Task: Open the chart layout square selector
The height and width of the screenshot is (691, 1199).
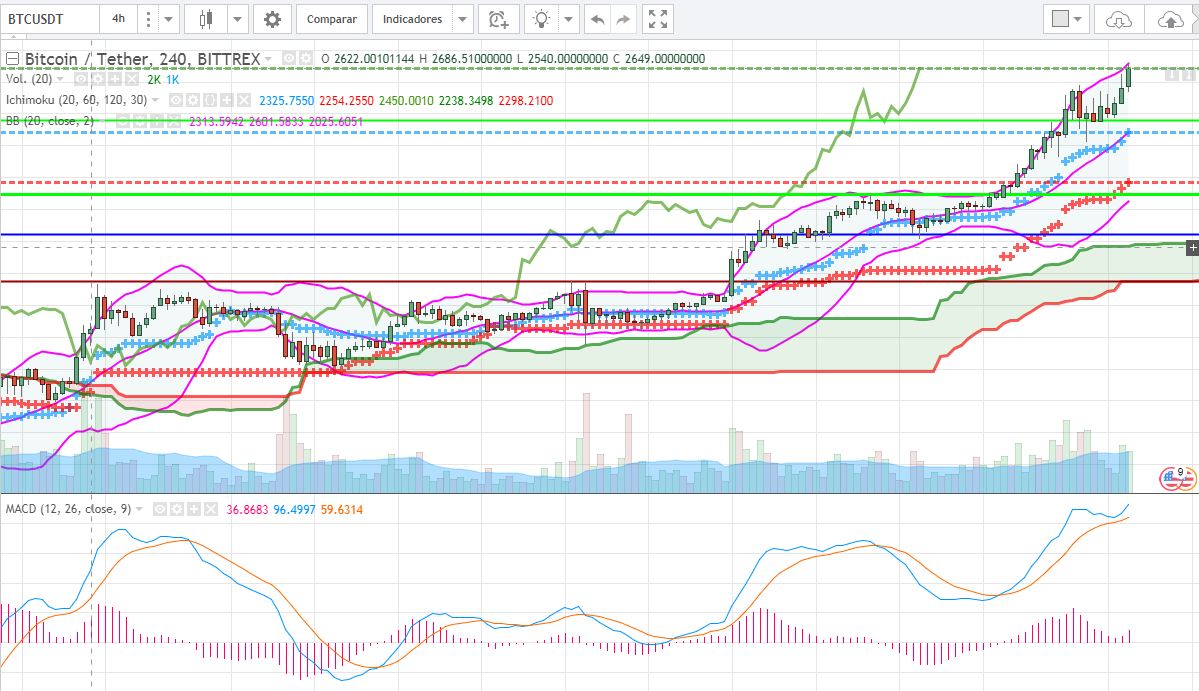Action: [1067, 19]
